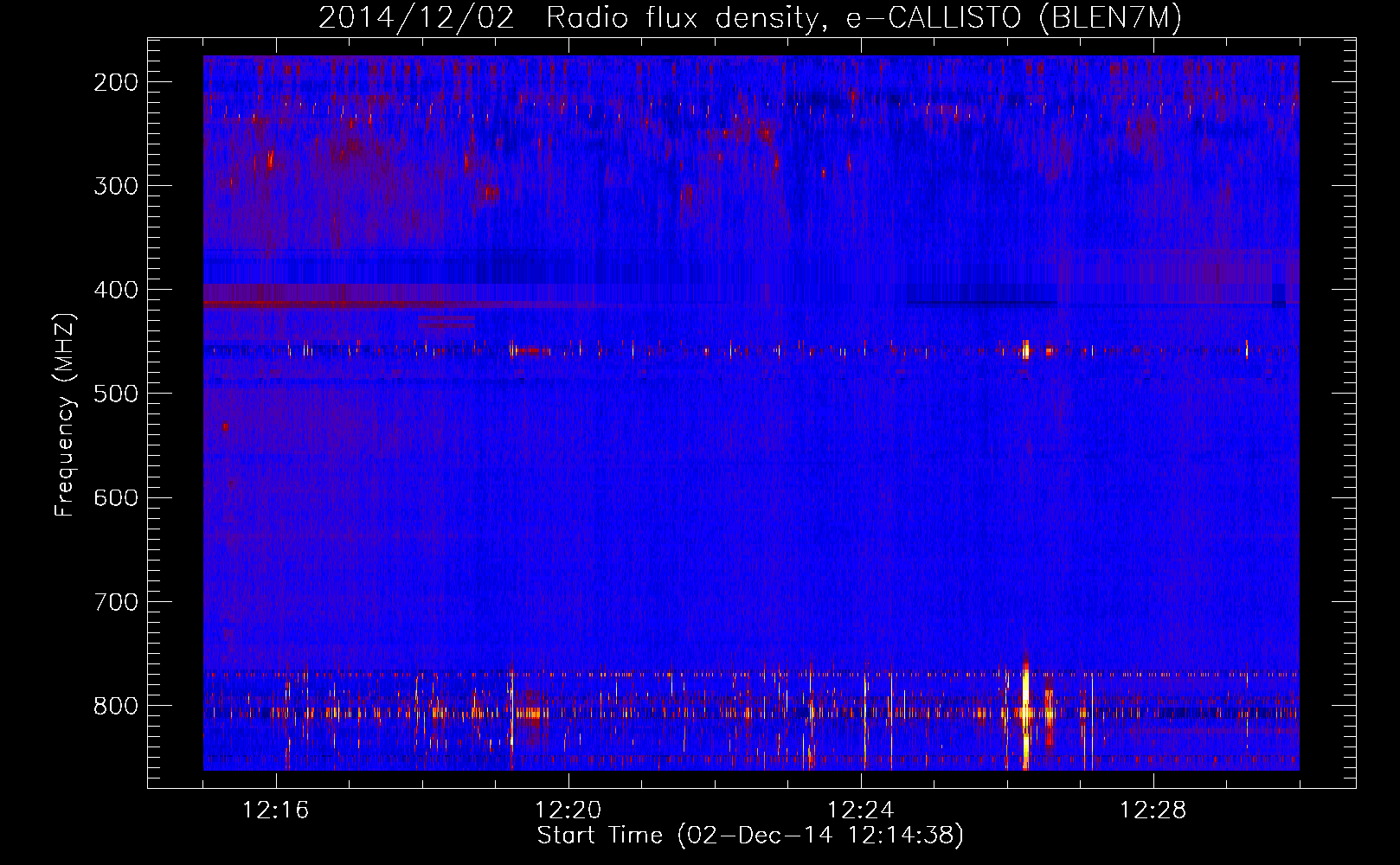
Task: Click the 800 frequency tick label
Action: 116,705
